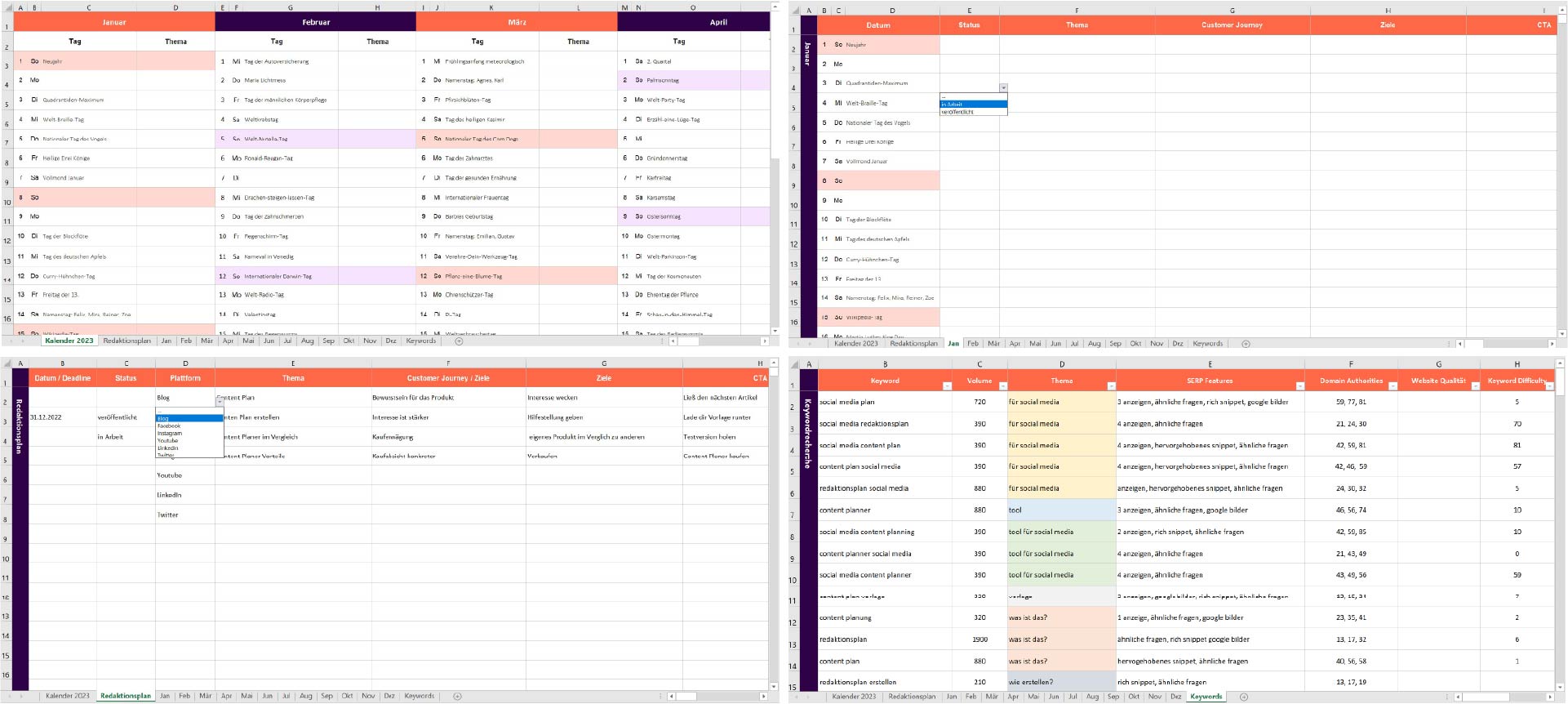Click 'Valentinstag' entry under Februar
Viewport: 1568px width, 704px height.
[x=260, y=314]
